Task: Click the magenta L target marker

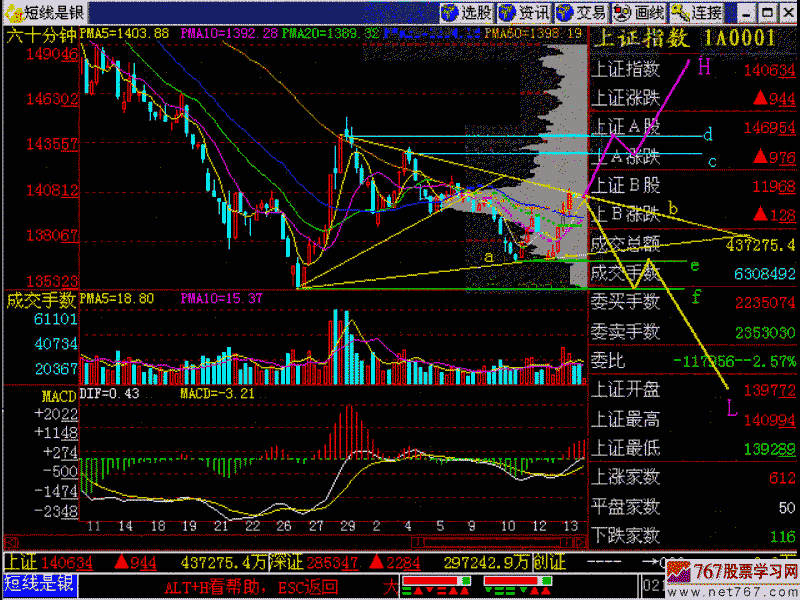Action: point(731,409)
